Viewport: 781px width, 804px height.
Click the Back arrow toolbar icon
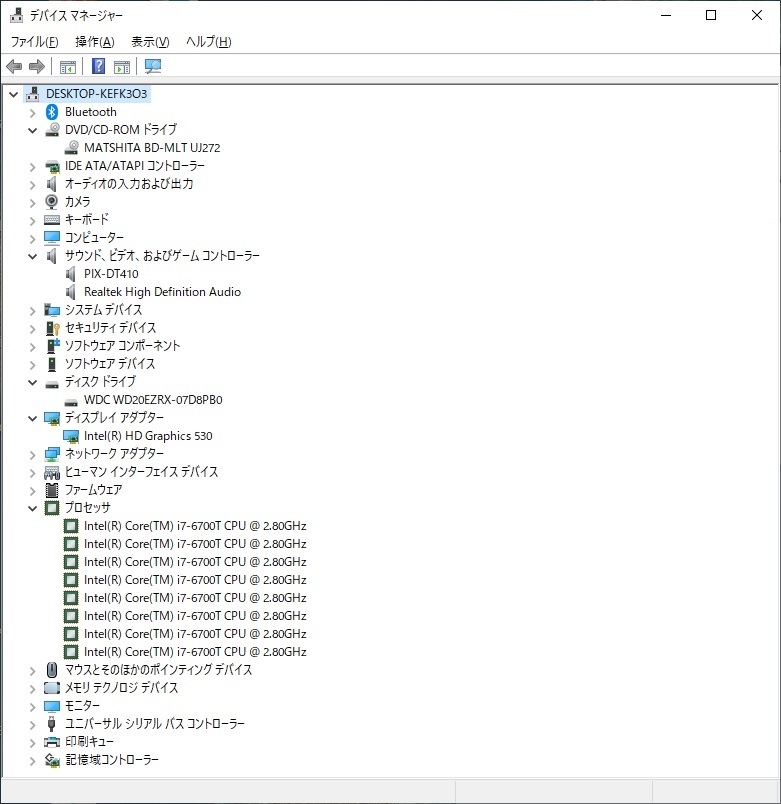[14, 66]
